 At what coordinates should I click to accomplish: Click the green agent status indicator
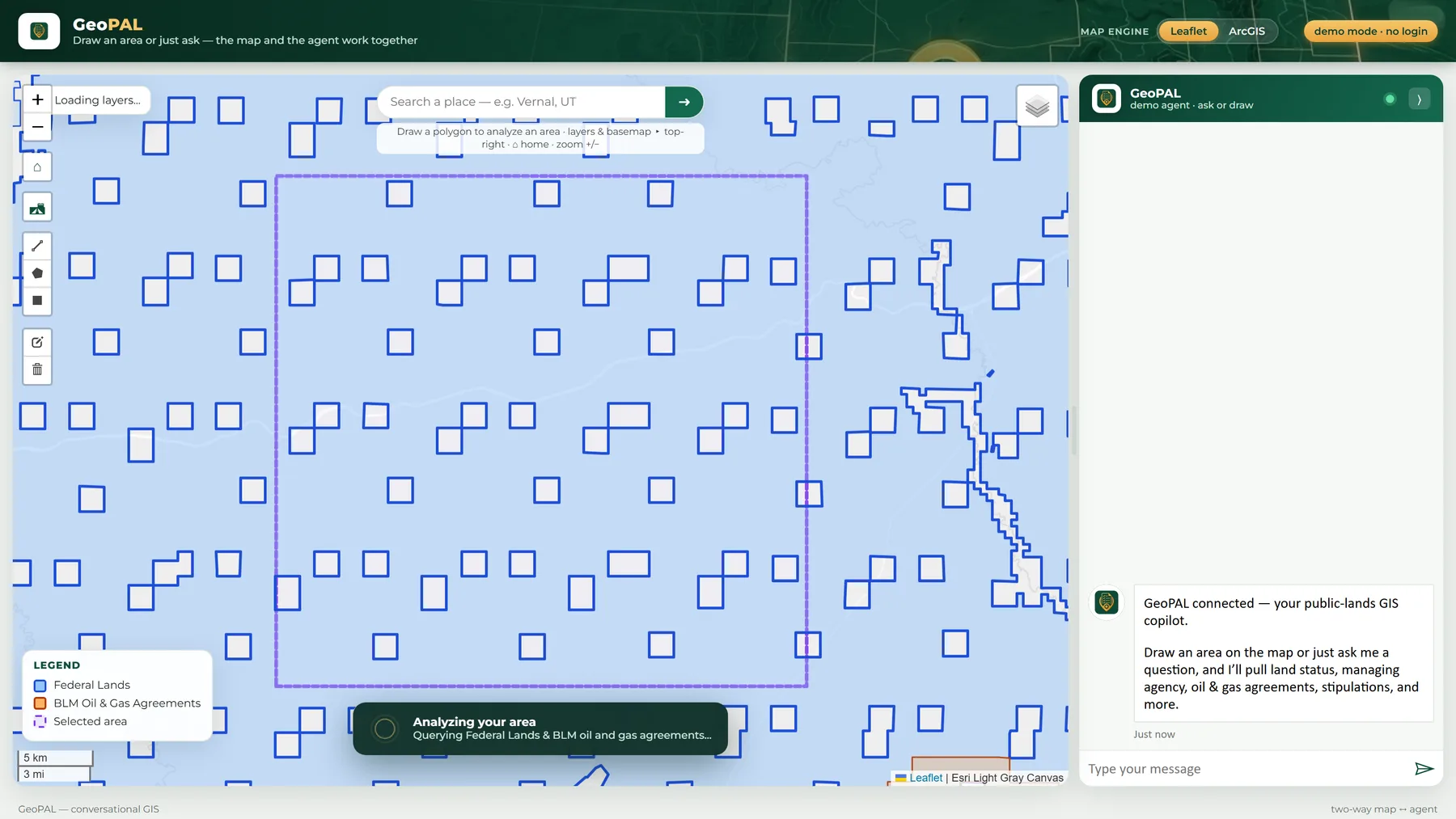[1390, 99]
